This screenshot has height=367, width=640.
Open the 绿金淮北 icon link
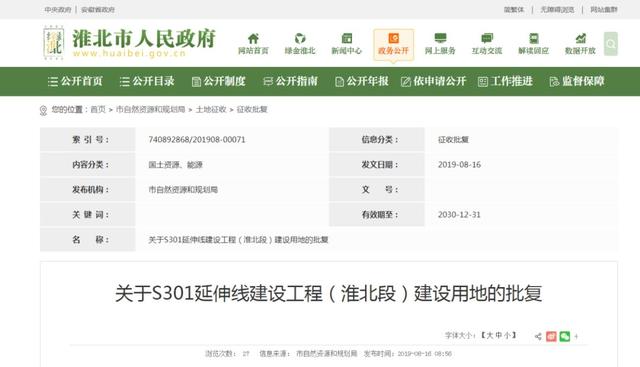pos(300,39)
